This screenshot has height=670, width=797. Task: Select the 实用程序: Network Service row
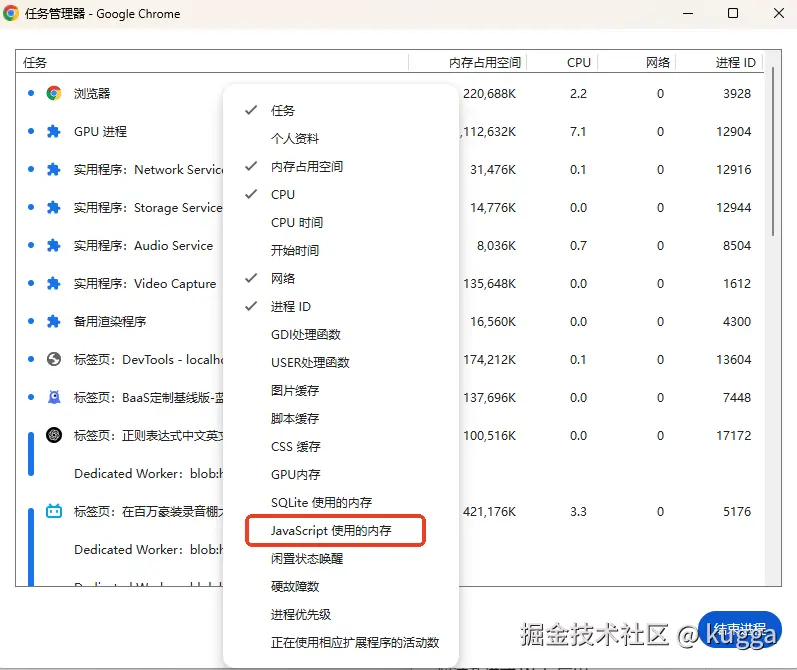[x=148, y=169]
